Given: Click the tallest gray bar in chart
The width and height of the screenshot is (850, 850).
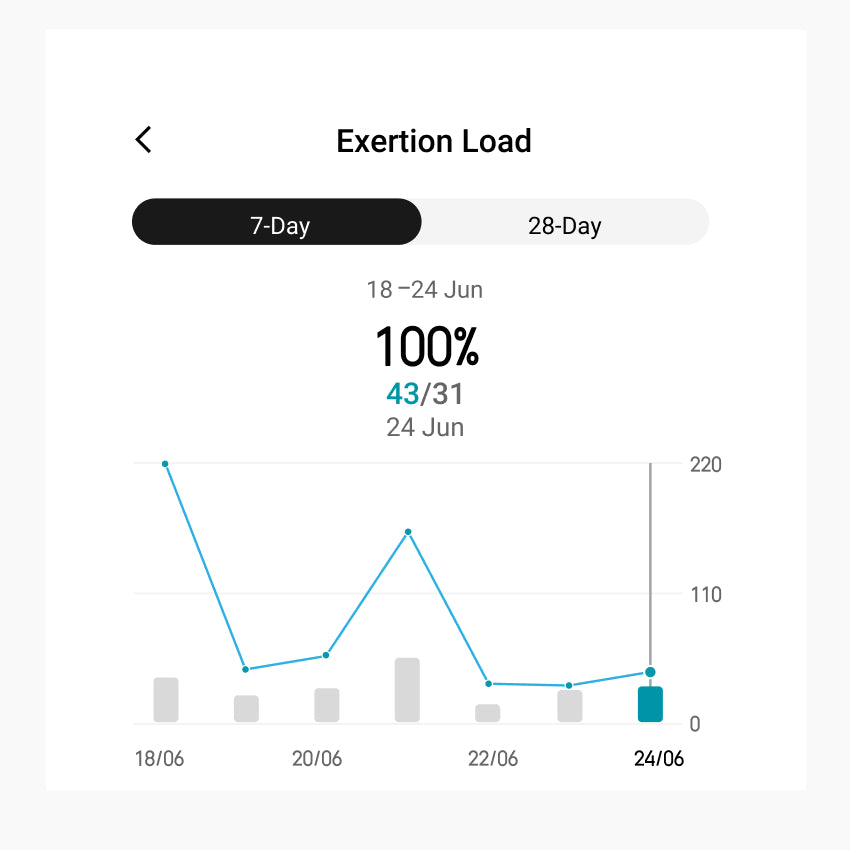Looking at the screenshot, I should click(407, 690).
